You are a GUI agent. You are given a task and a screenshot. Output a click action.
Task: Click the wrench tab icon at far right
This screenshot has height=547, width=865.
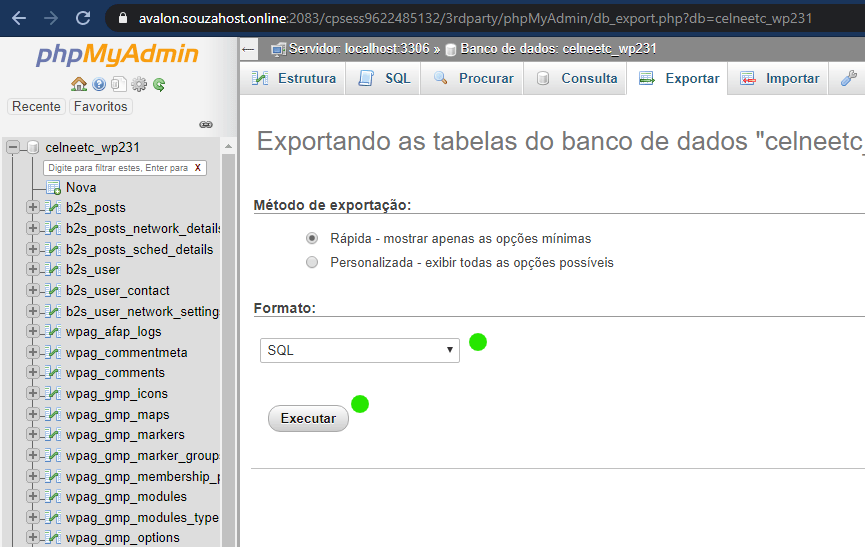(x=848, y=78)
